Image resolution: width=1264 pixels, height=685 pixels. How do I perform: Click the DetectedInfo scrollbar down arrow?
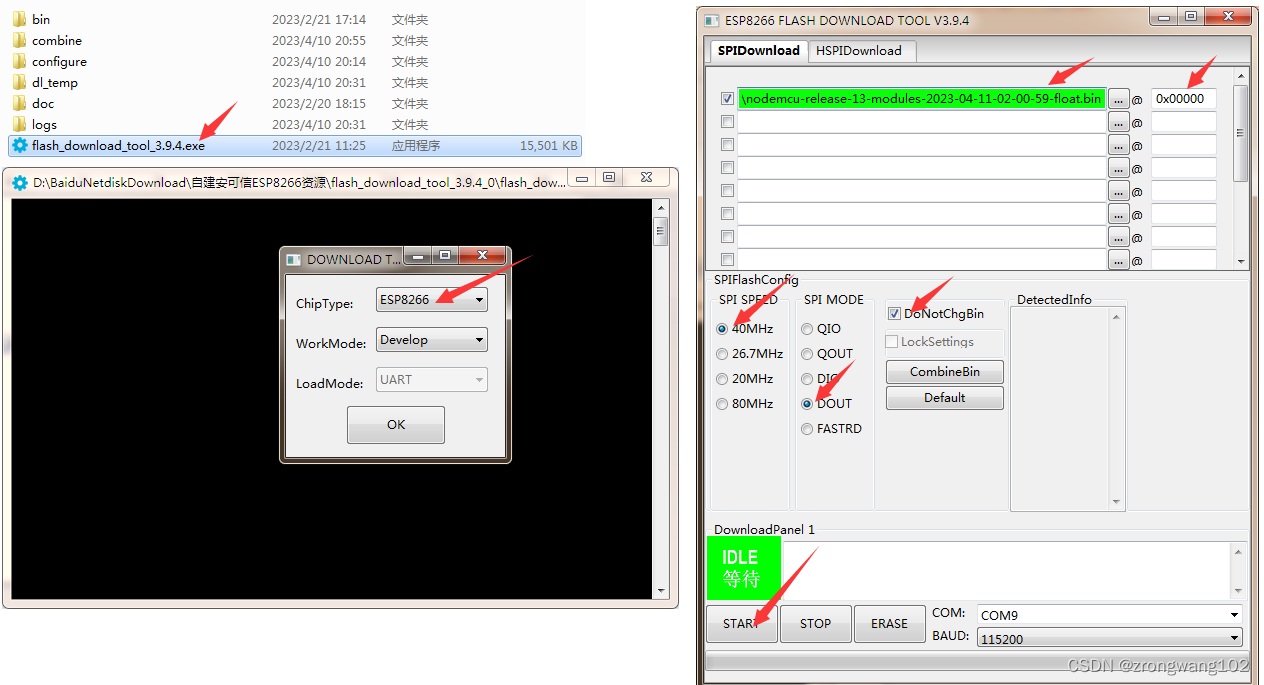[1117, 502]
